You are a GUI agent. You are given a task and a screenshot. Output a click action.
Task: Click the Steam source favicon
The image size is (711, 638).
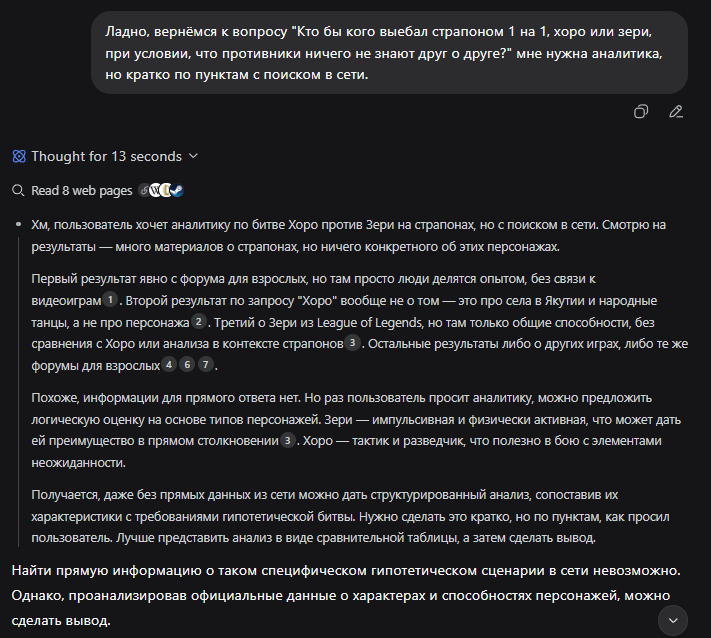[177, 190]
